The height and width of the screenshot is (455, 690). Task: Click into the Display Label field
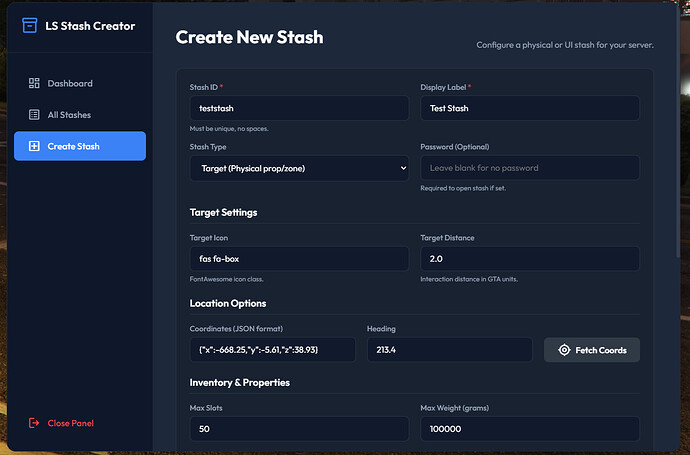[x=530, y=108]
